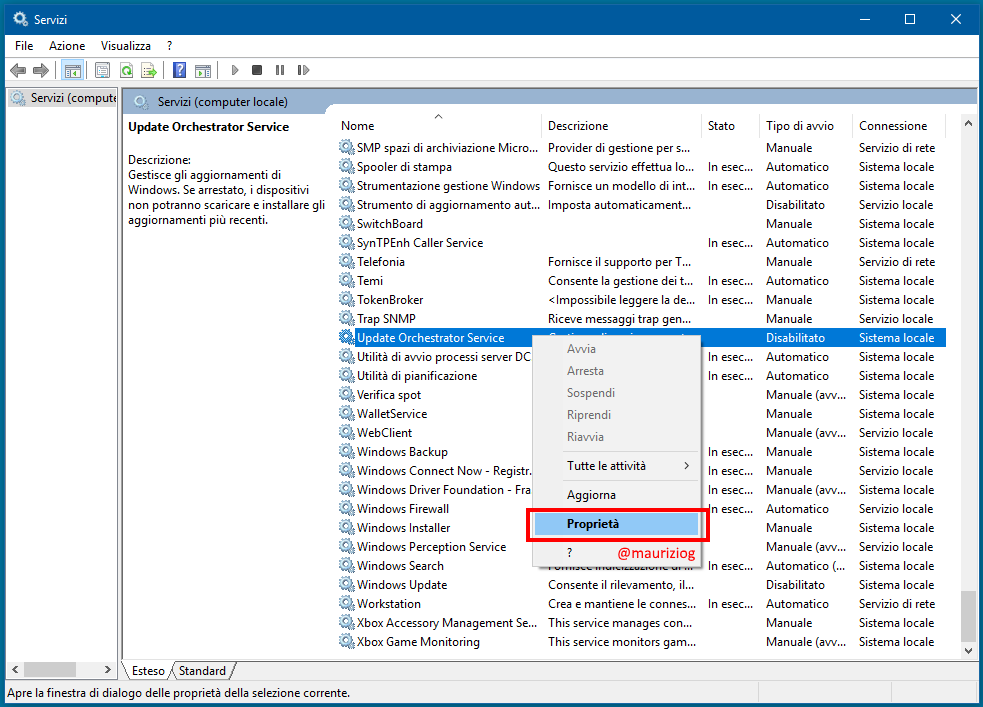Select the Temi service row

coord(641,280)
